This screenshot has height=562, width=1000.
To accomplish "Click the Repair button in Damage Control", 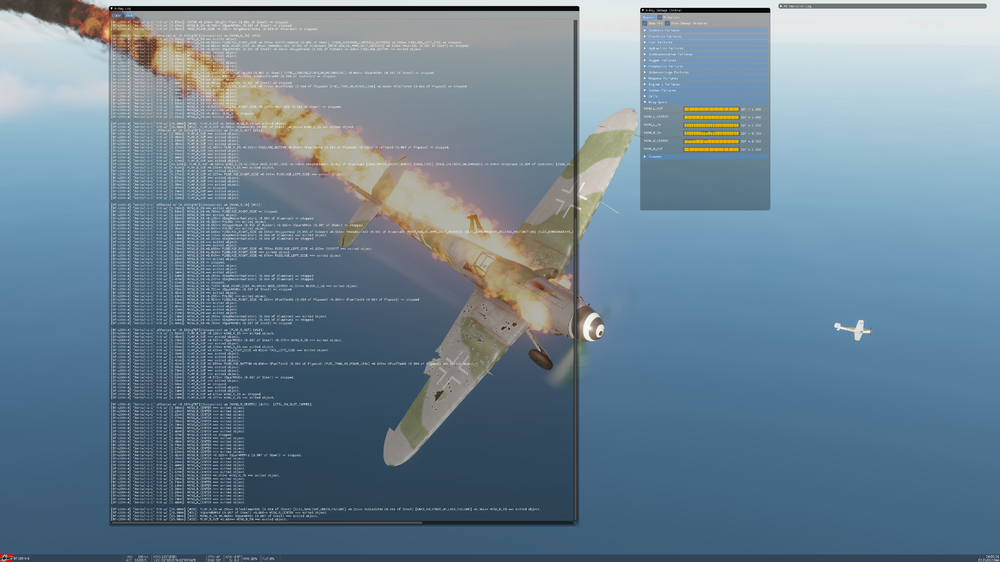I will pyautogui.click(x=649, y=17).
